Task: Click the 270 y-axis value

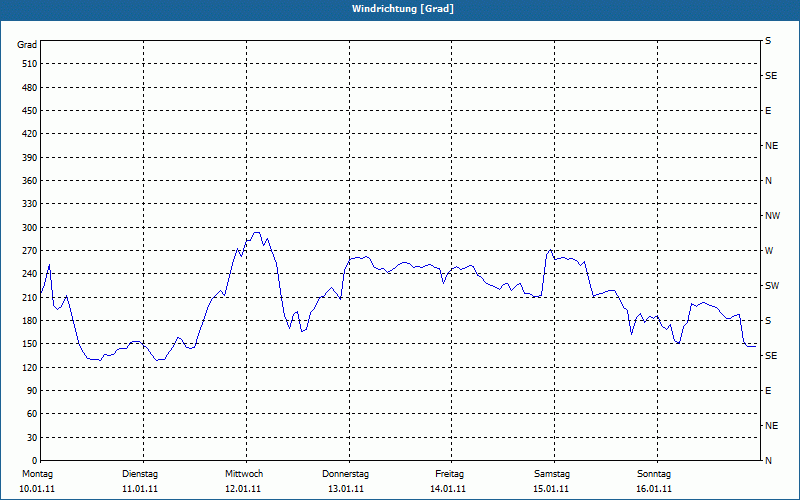Action: (30, 251)
